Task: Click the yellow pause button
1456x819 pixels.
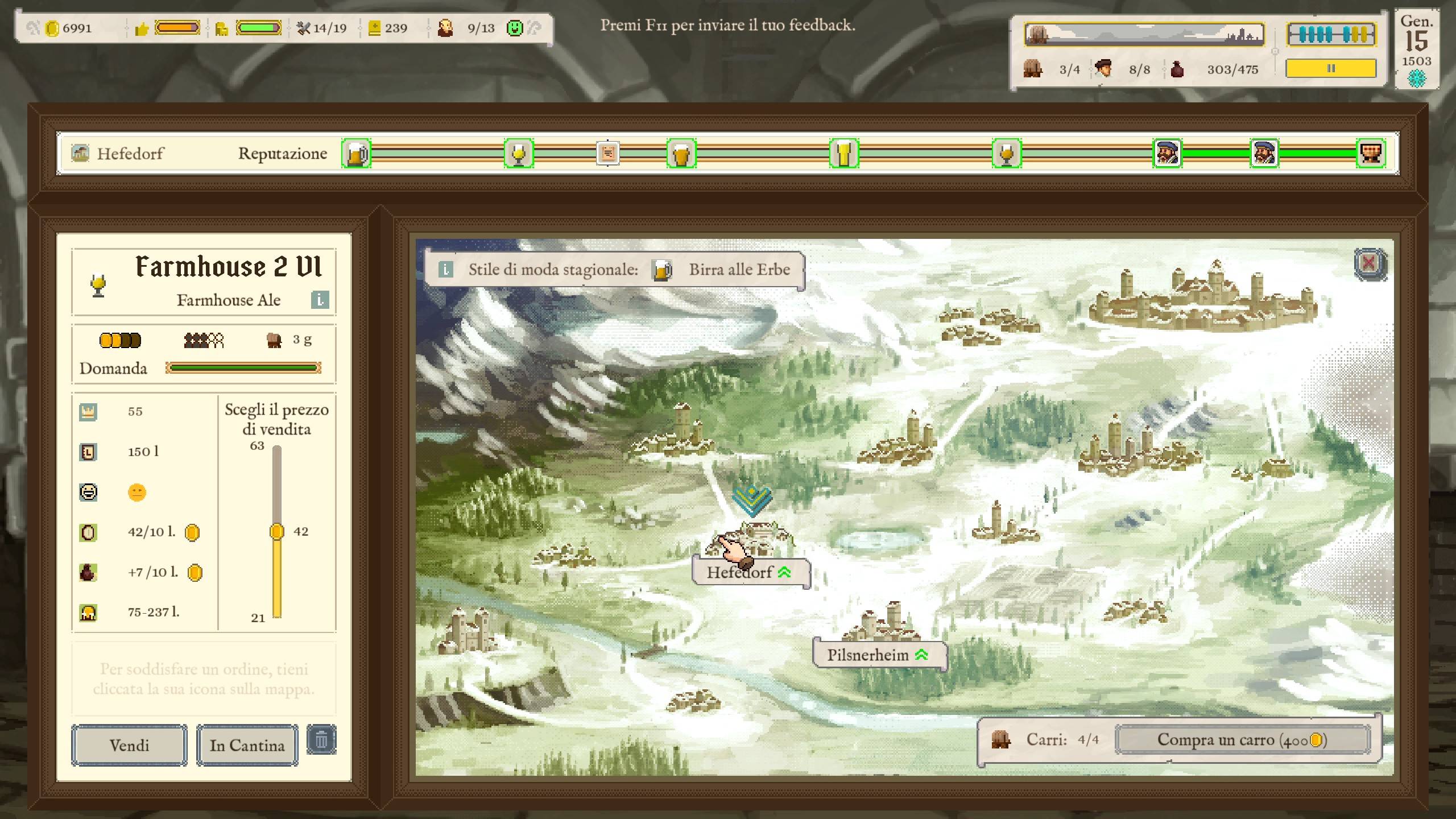Action: pyautogui.click(x=1331, y=68)
